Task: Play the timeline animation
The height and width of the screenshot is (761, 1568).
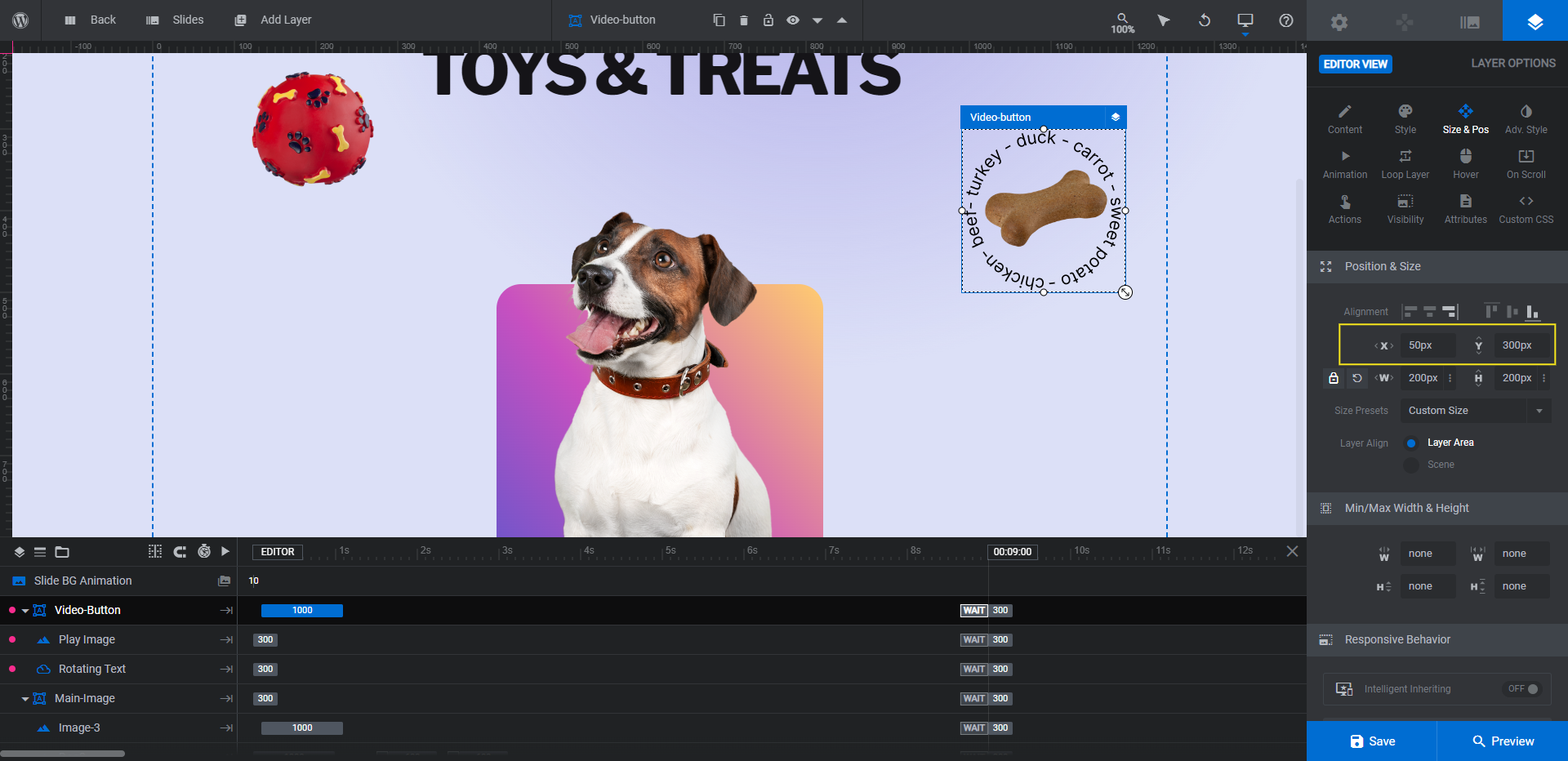Action: pos(225,552)
